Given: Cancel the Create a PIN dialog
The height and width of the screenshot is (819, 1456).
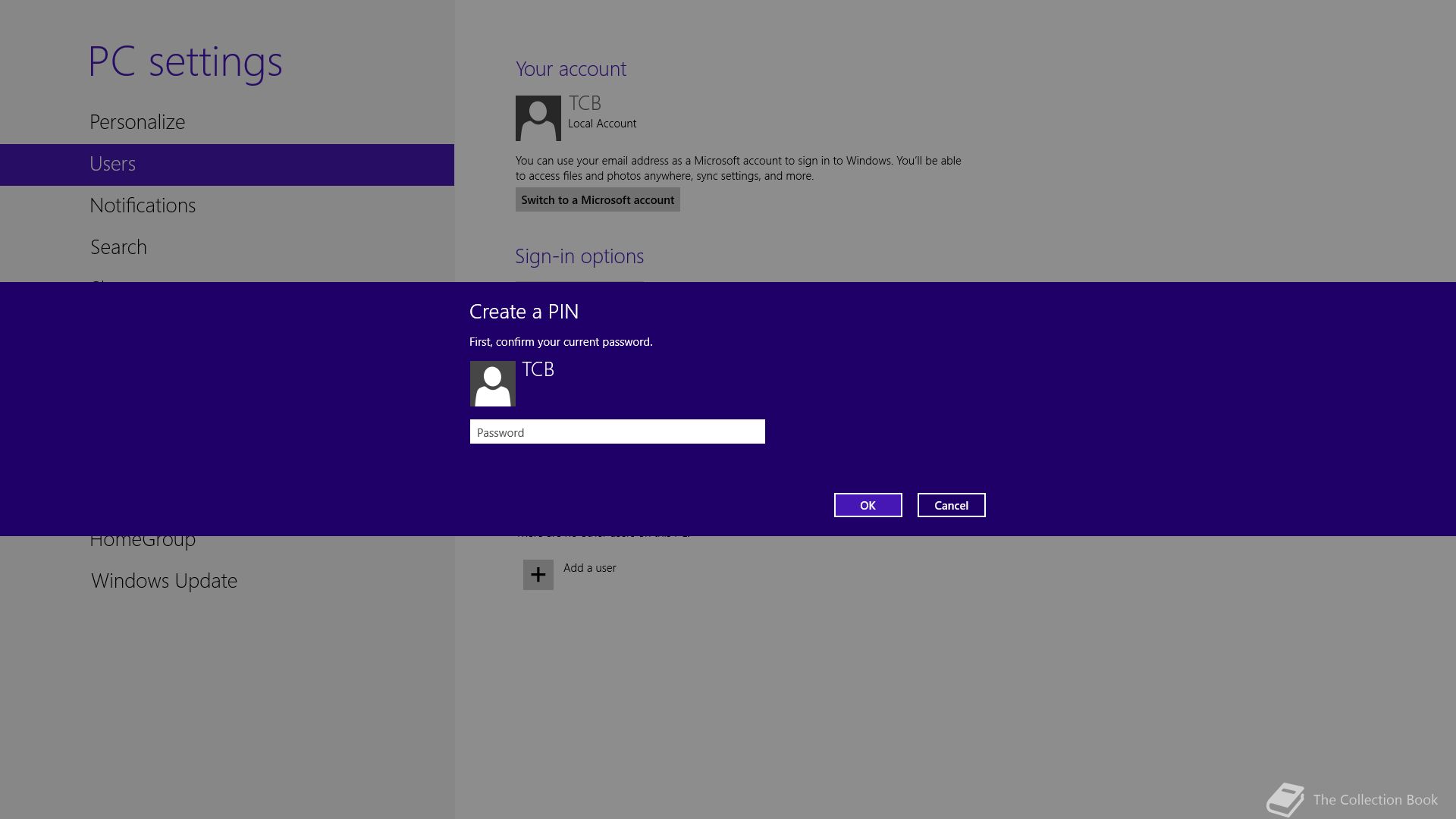Looking at the screenshot, I should (951, 505).
